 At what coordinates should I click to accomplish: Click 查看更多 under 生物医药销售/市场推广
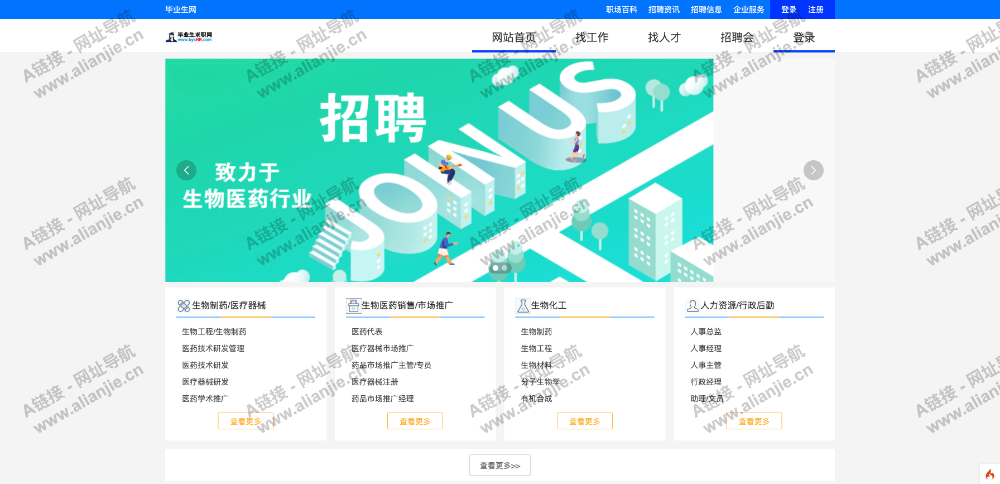(x=415, y=421)
